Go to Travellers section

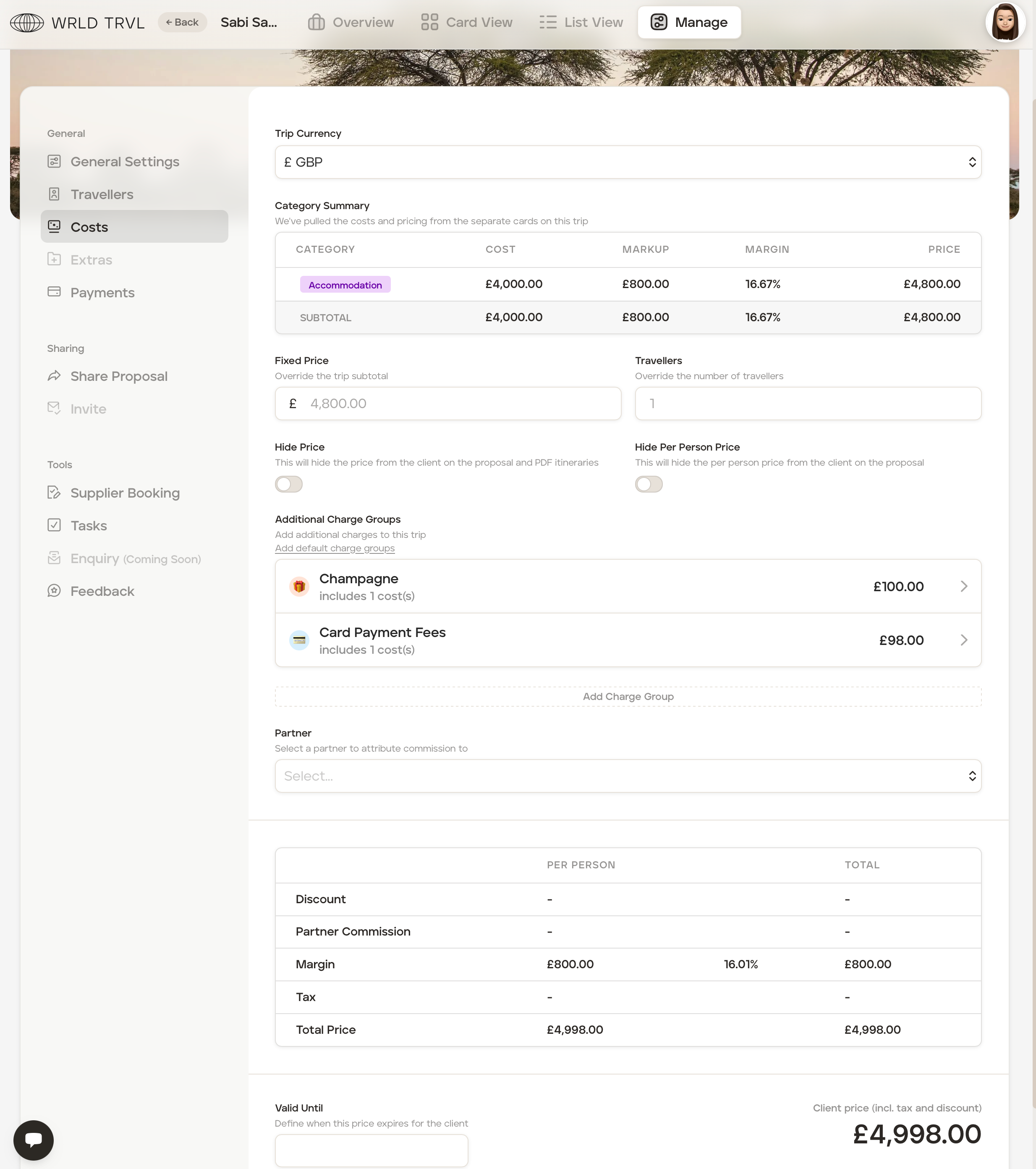tap(101, 194)
